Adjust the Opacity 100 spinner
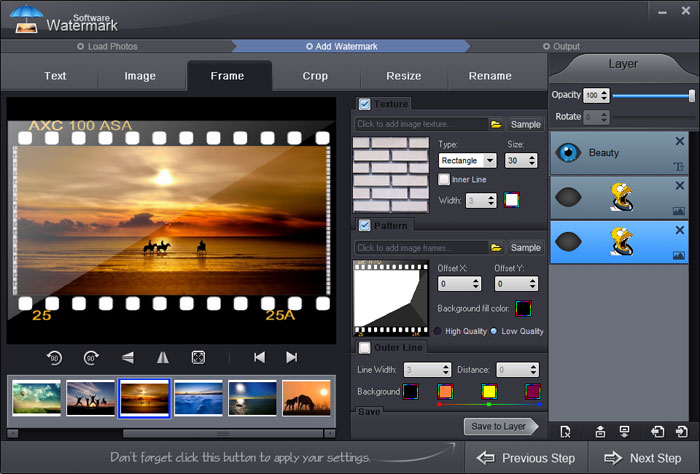 tap(596, 95)
